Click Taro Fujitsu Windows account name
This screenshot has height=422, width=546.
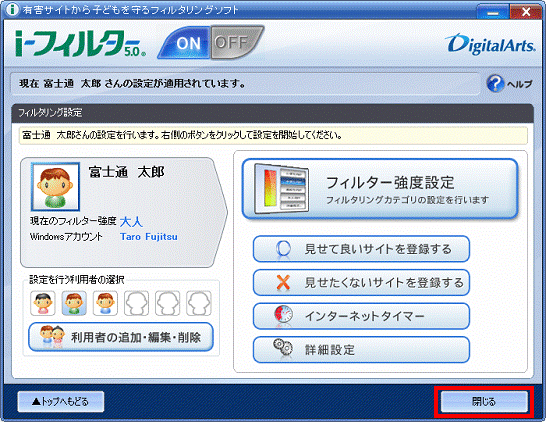[x=149, y=237]
